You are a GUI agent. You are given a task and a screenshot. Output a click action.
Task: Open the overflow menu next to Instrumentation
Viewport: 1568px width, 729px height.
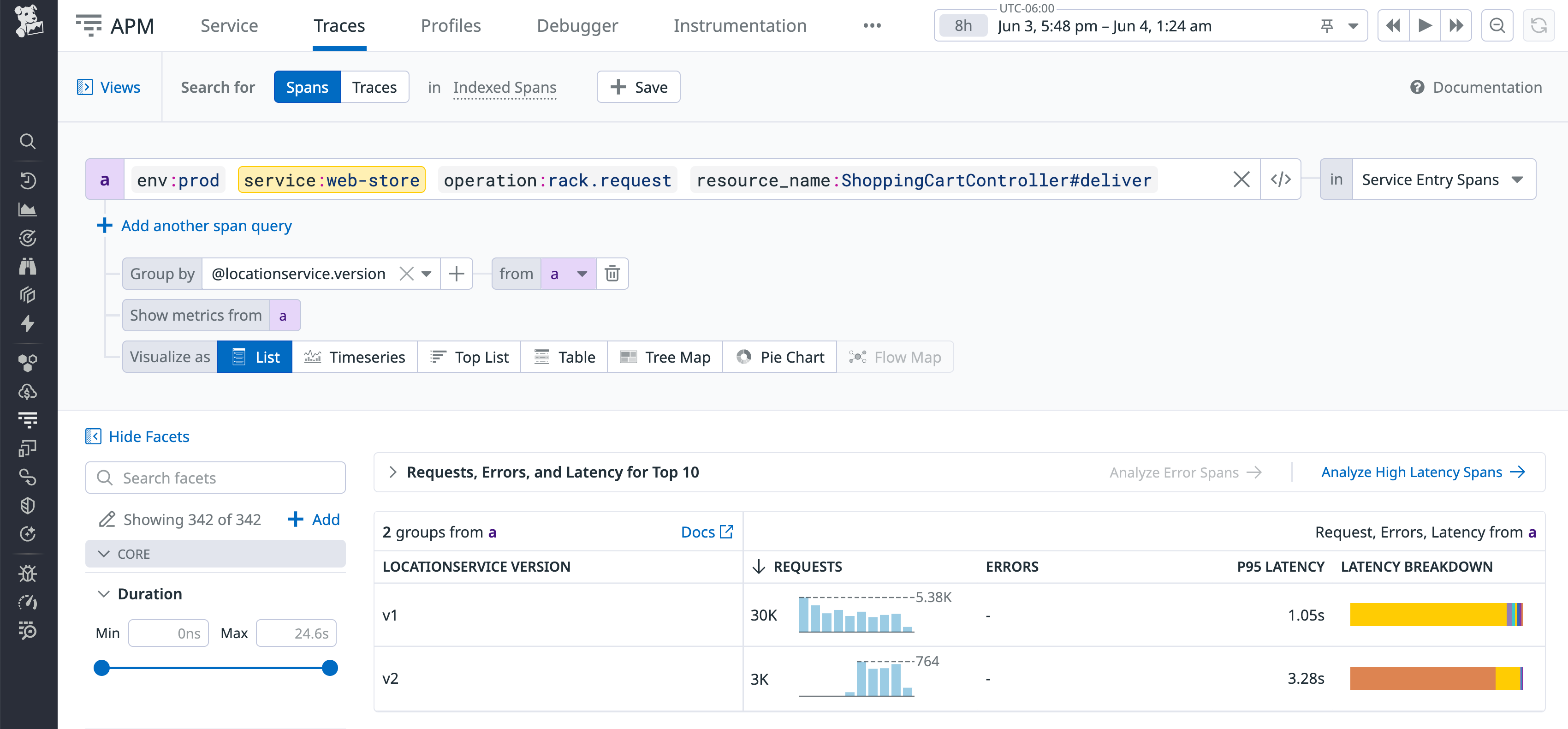872,25
